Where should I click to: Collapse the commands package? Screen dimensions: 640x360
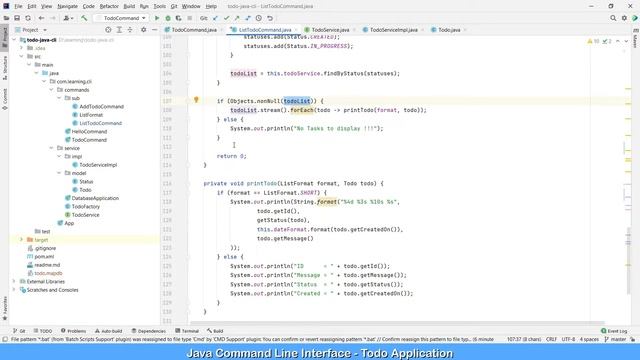(x=51, y=90)
